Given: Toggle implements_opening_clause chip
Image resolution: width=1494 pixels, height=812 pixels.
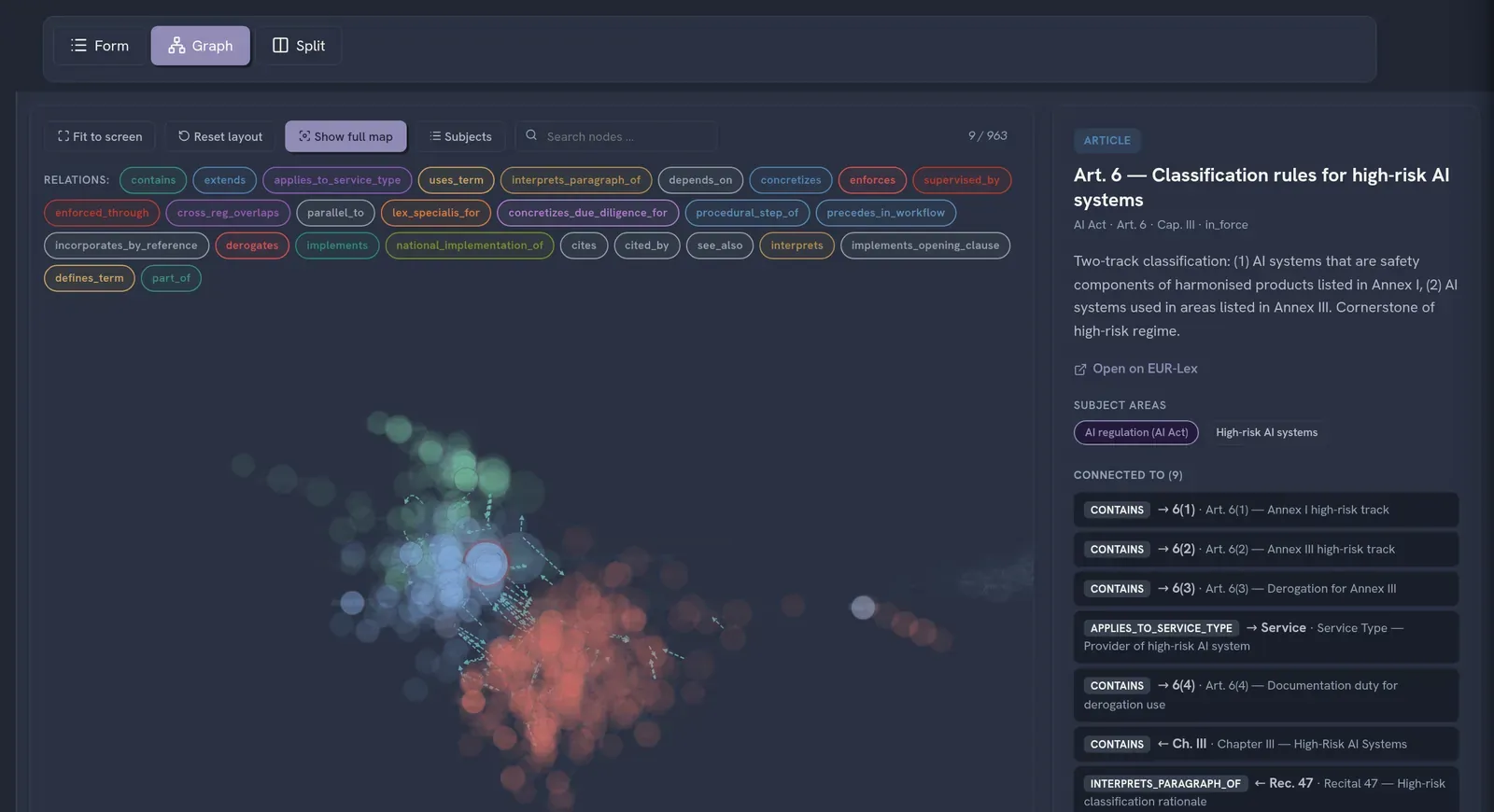Looking at the screenshot, I should (925, 245).
